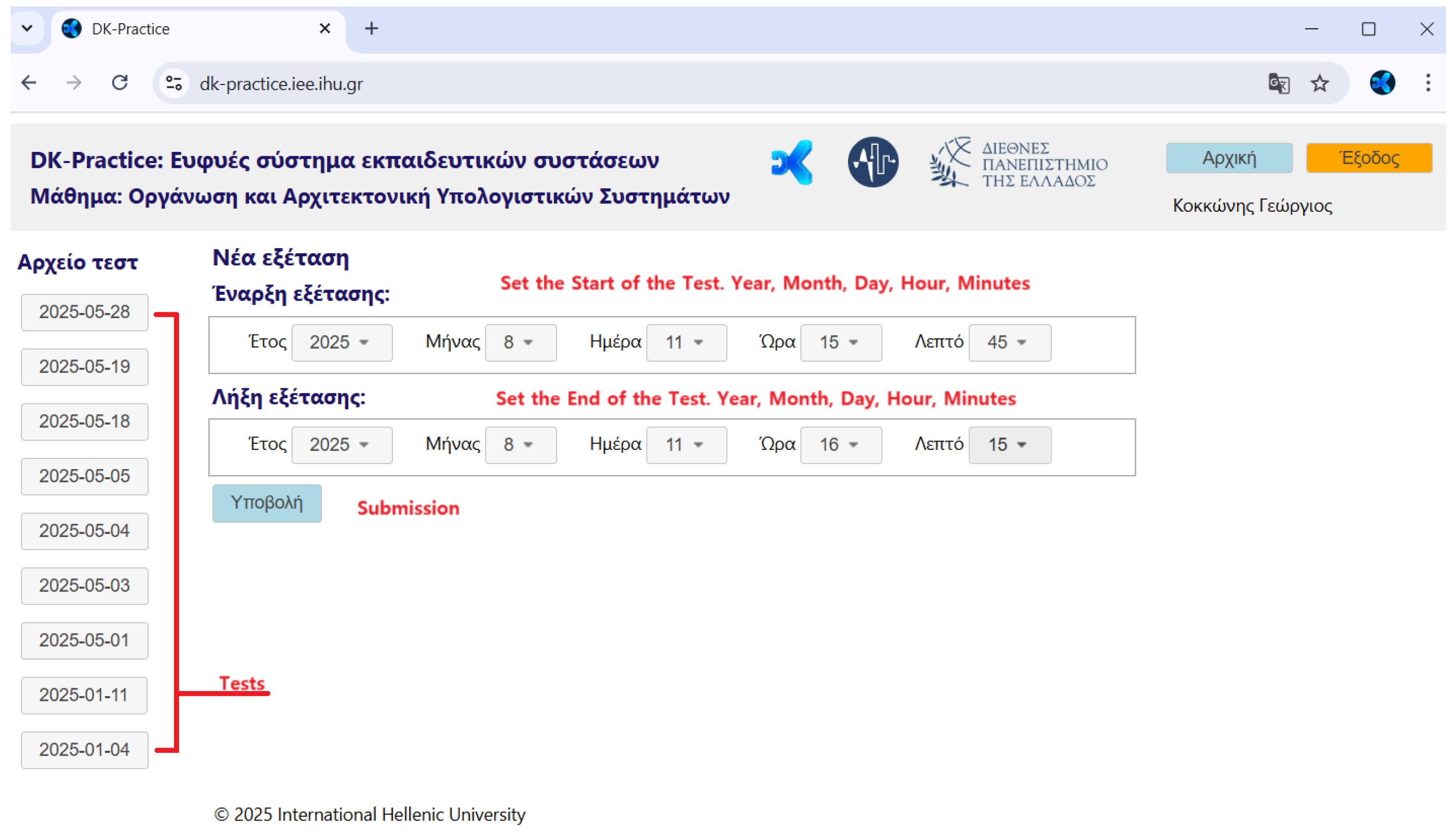Screen dimensions: 1456x835
Task: Submit the exam with Υποβολή button
Action: [x=267, y=503]
